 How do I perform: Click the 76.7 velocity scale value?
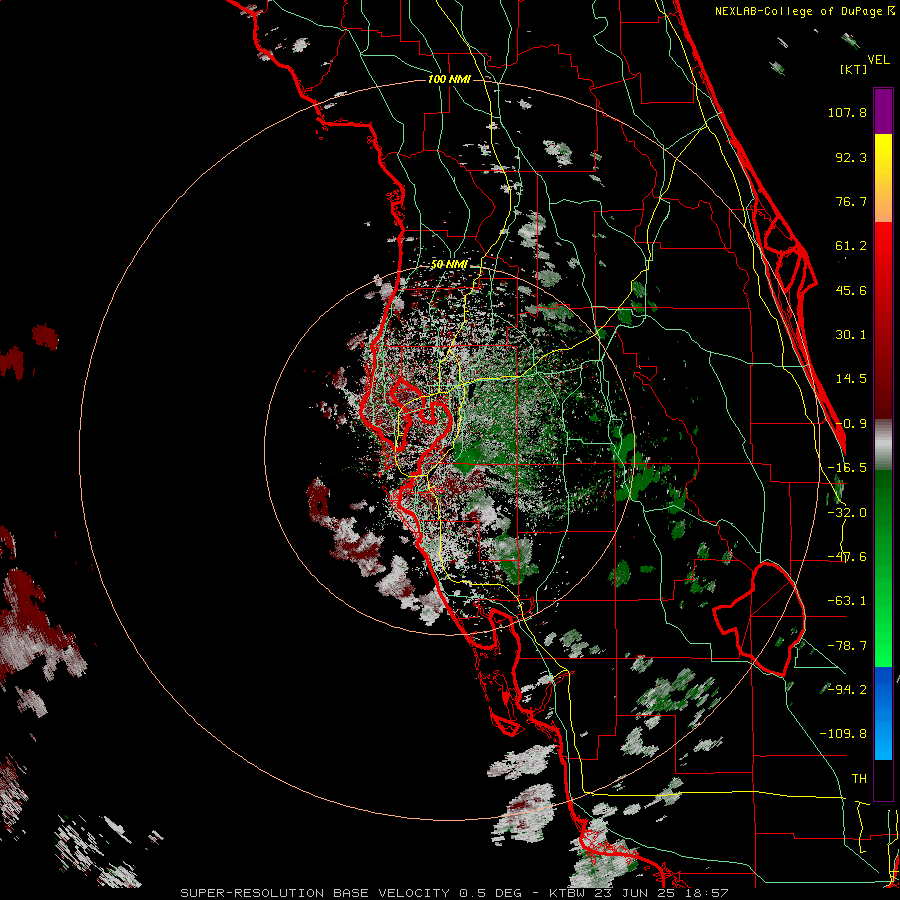point(851,201)
